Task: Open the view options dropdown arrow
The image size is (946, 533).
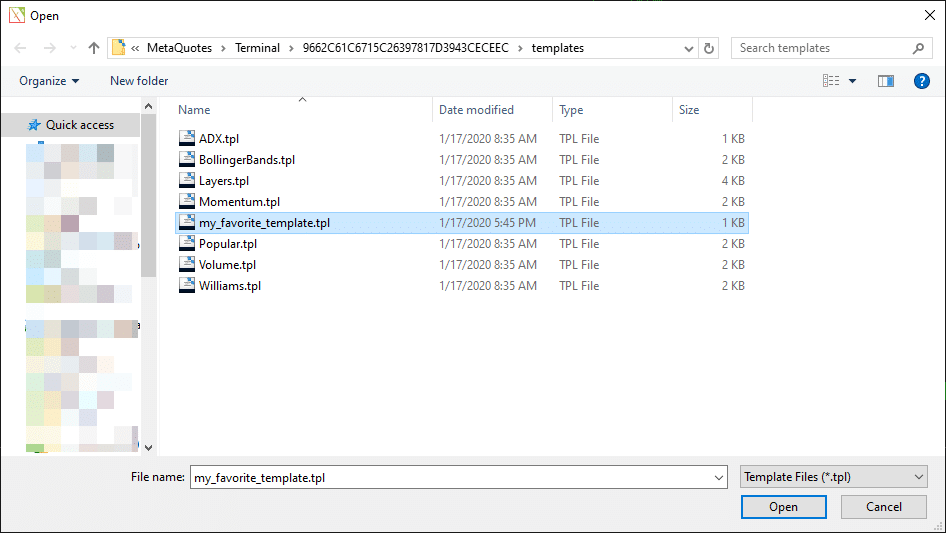Action: coord(853,81)
